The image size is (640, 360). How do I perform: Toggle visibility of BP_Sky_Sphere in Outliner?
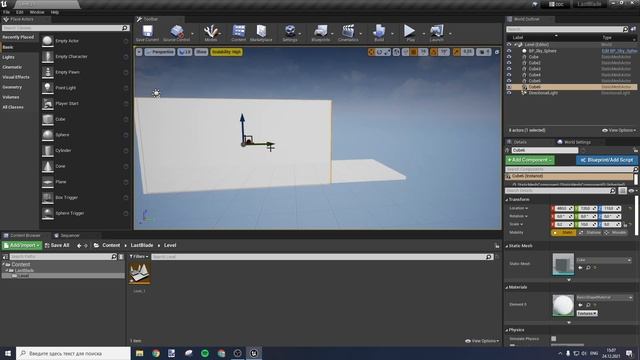[x=509, y=51]
